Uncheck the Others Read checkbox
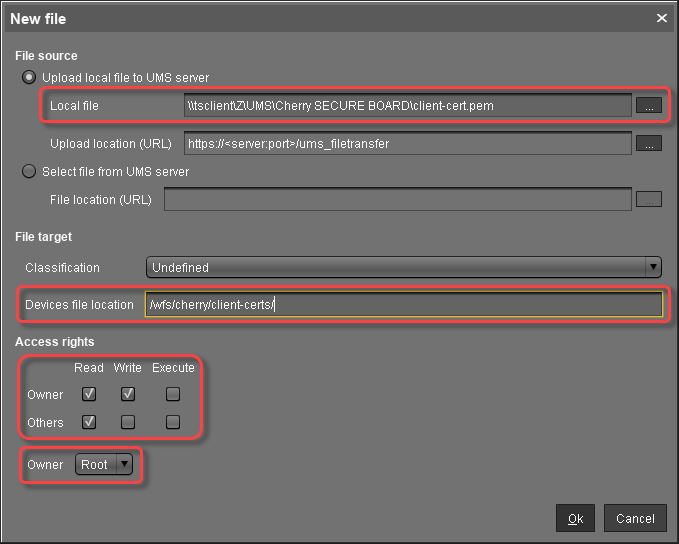 coord(89,422)
